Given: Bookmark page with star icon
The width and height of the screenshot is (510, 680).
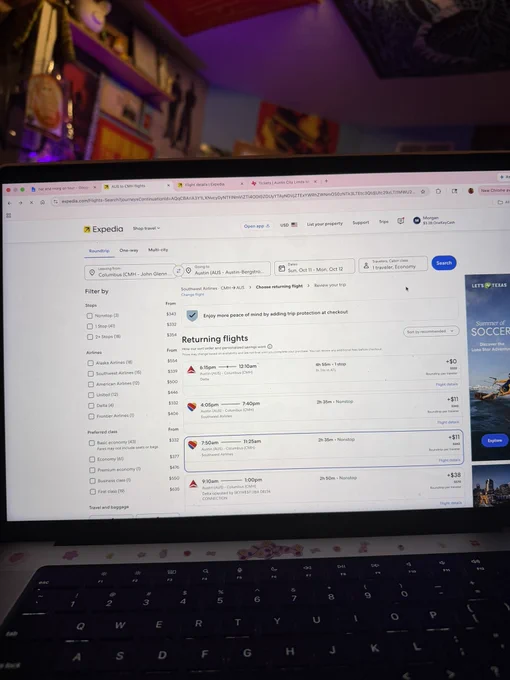Looking at the screenshot, I should [x=423, y=191].
